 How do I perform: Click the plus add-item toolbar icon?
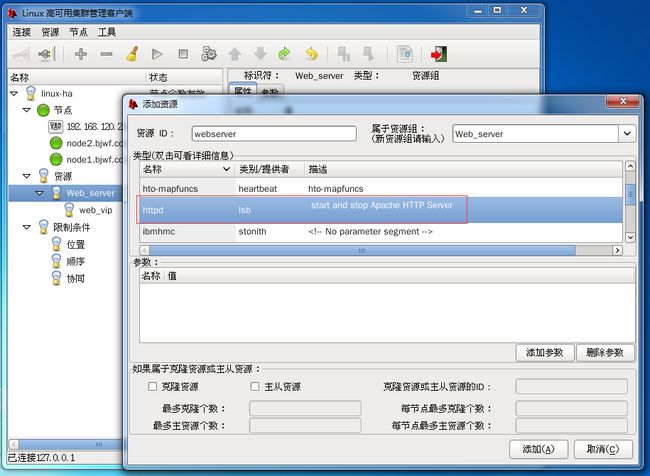(80, 54)
